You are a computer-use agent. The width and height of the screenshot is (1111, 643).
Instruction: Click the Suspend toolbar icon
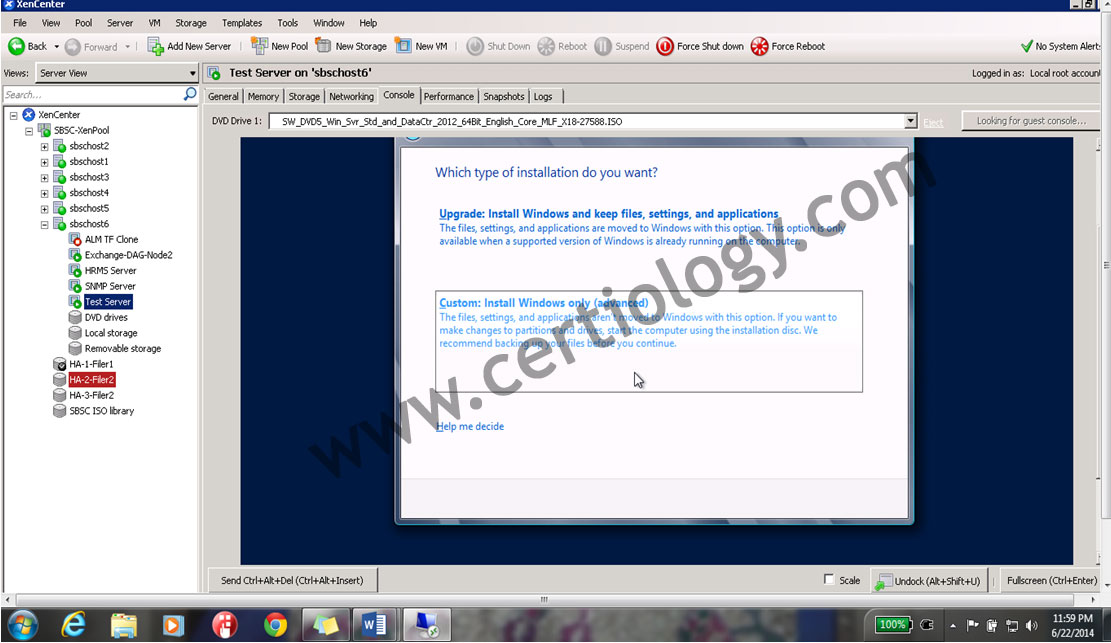click(x=603, y=46)
